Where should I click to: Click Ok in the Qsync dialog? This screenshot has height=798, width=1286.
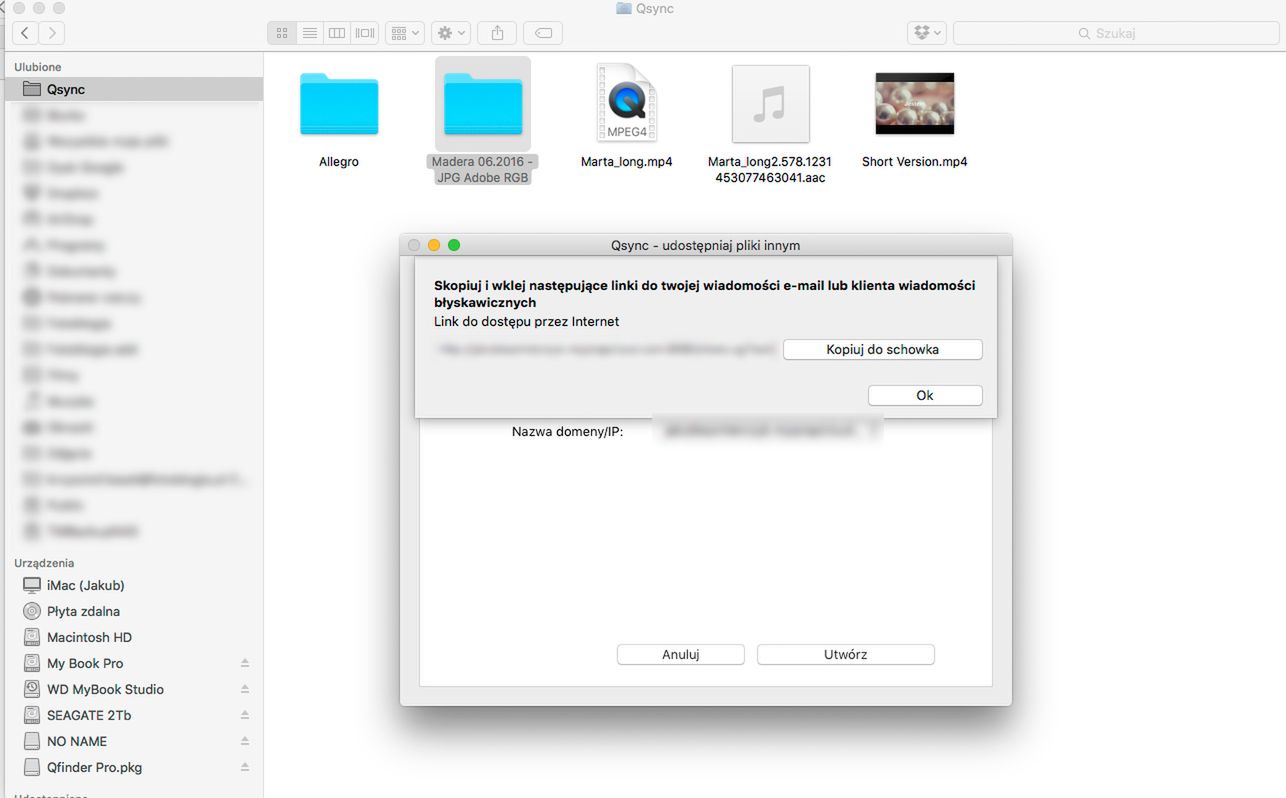pyautogui.click(x=925, y=395)
